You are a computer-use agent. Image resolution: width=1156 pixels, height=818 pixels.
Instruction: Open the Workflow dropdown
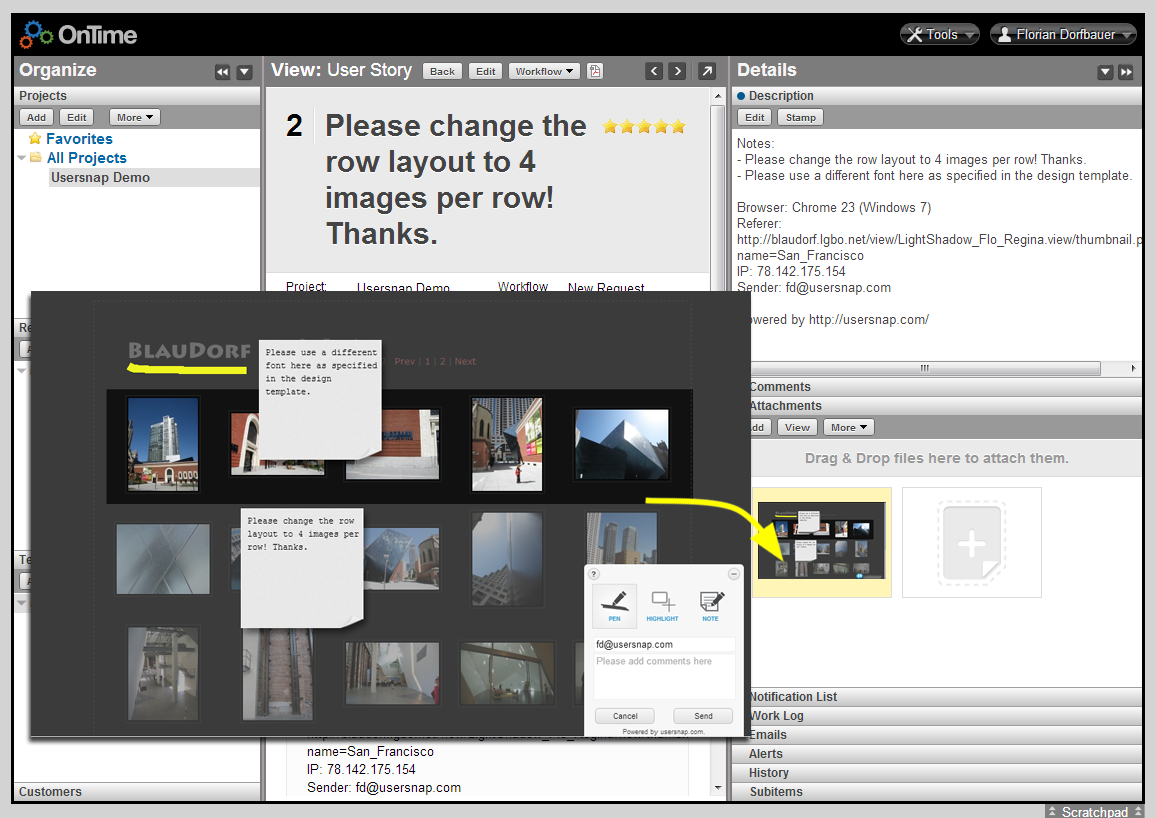tap(544, 71)
